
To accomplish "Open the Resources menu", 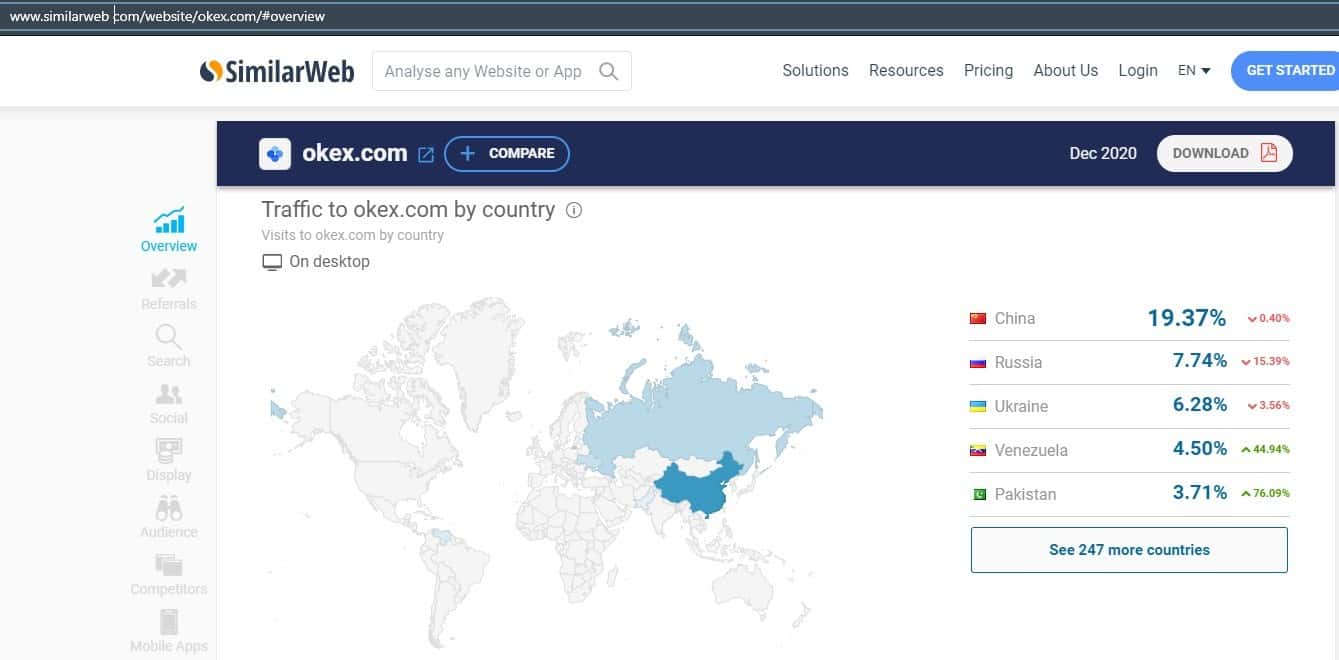I will [906, 70].
